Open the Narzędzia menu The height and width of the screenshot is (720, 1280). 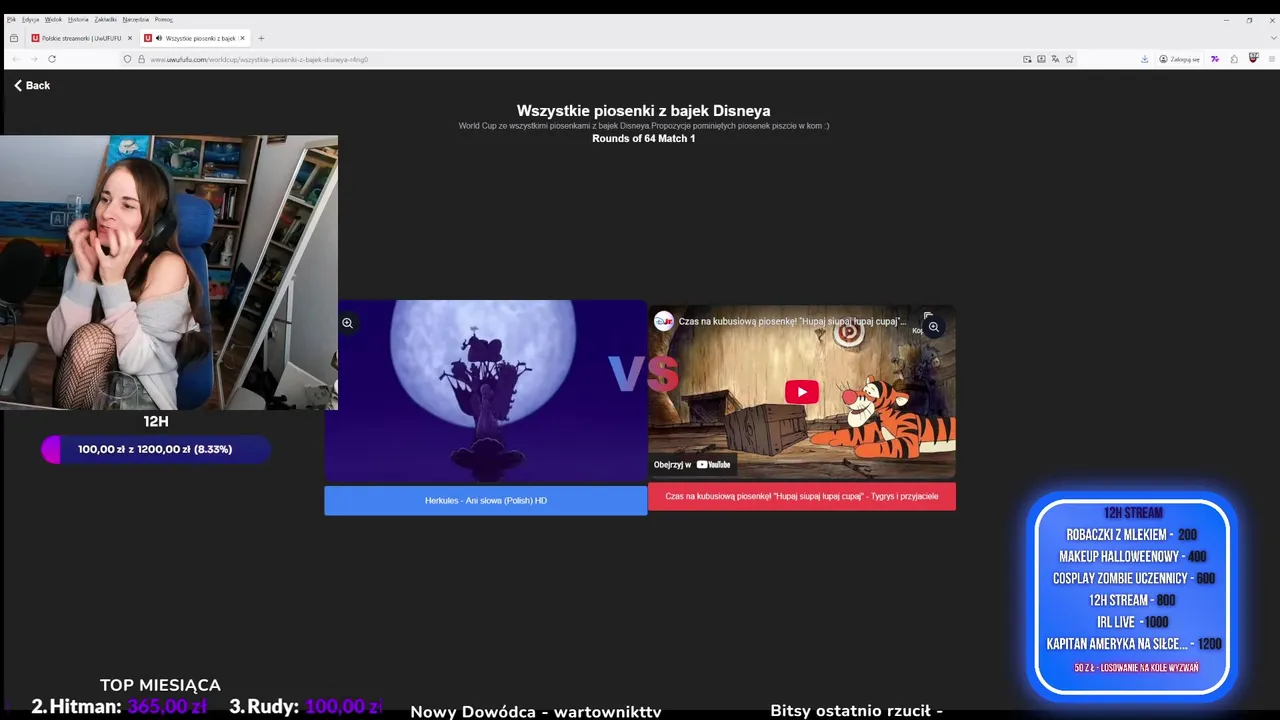(136, 19)
